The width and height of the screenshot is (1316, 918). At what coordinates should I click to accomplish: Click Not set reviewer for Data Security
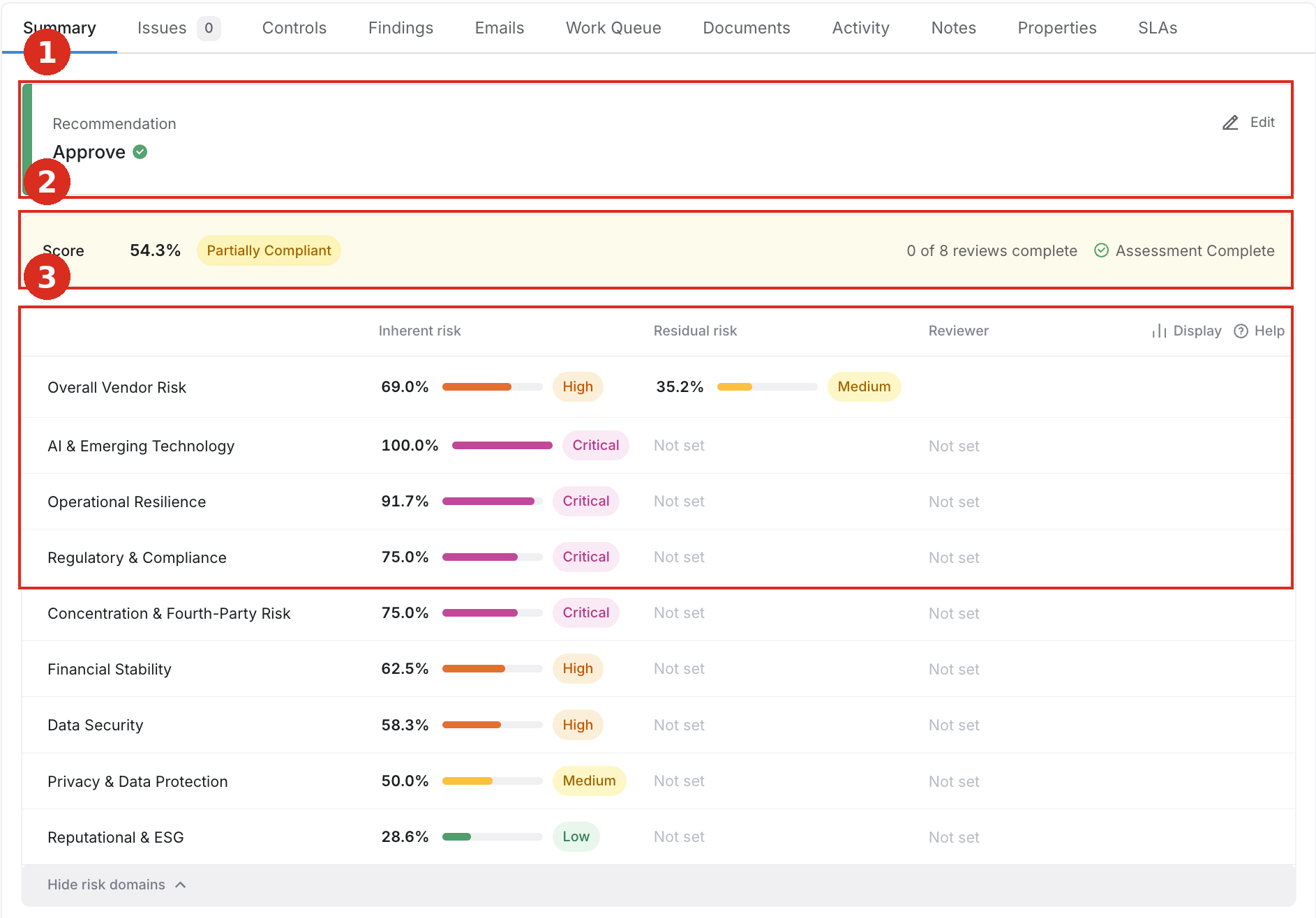(x=954, y=725)
